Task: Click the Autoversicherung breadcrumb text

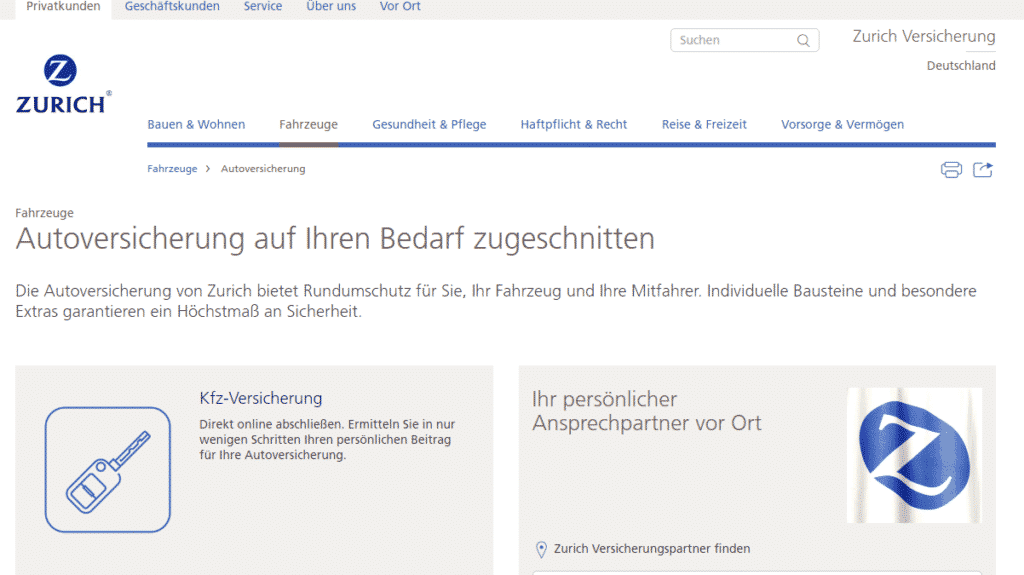Action: click(x=263, y=169)
